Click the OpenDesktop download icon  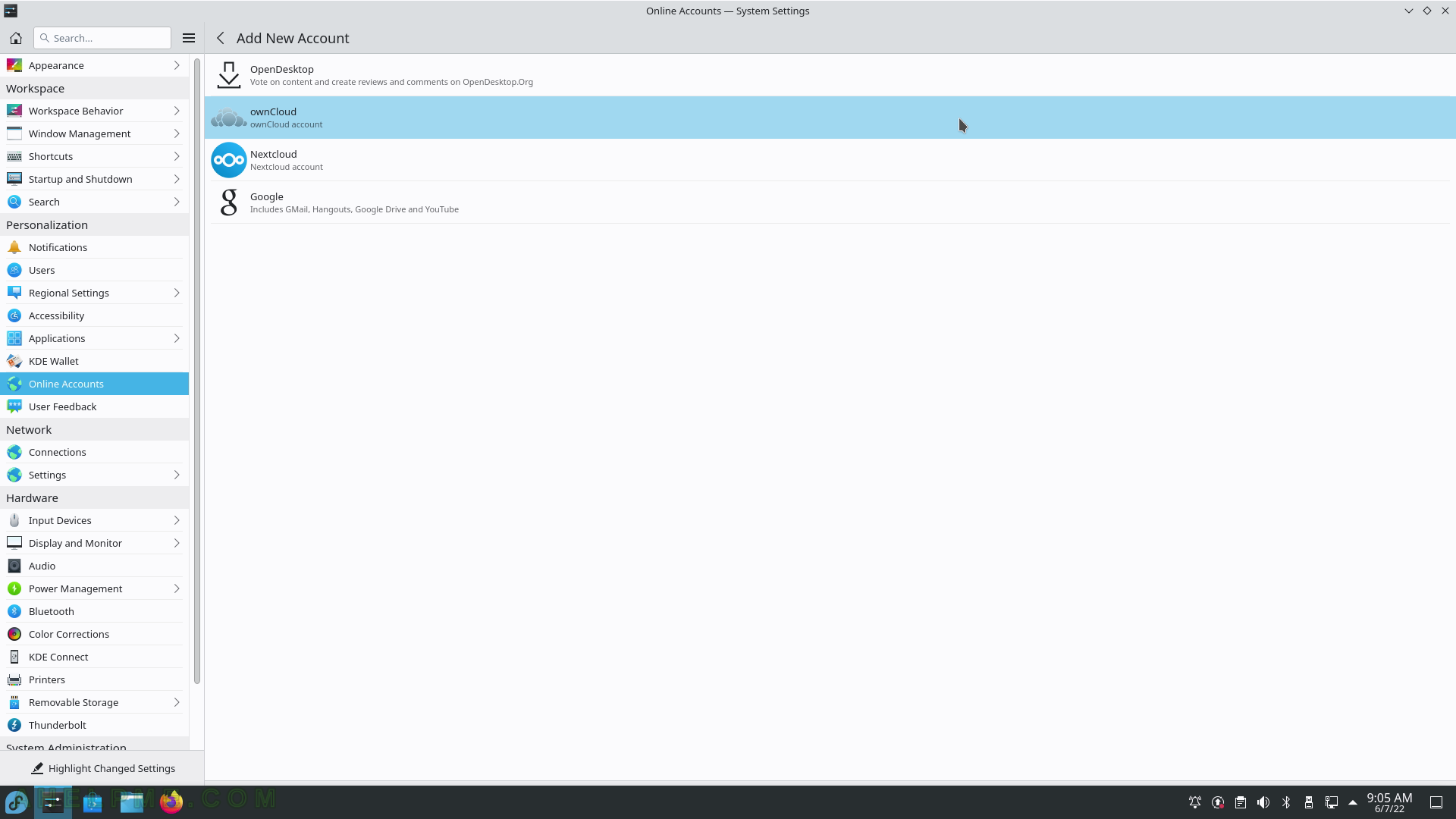click(x=229, y=75)
